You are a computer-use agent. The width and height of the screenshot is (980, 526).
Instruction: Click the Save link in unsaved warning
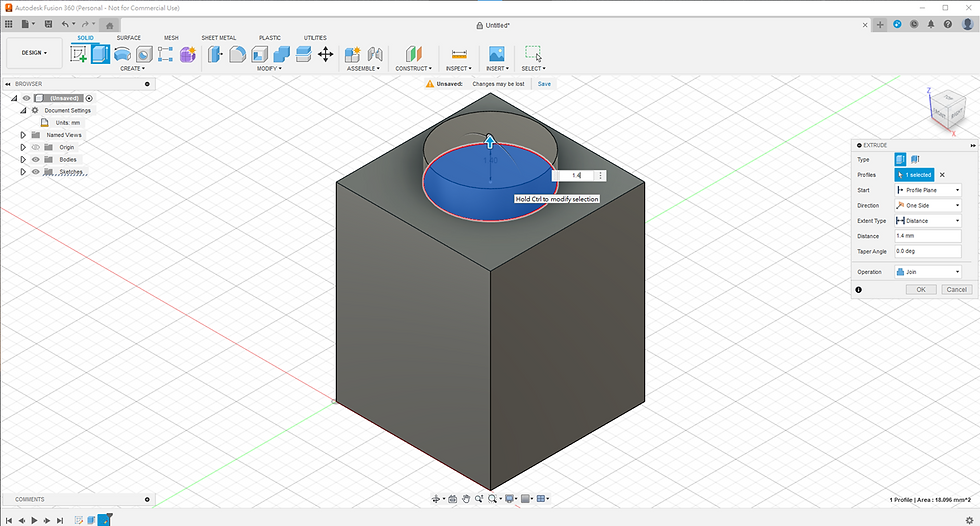(x=544, y=84)
